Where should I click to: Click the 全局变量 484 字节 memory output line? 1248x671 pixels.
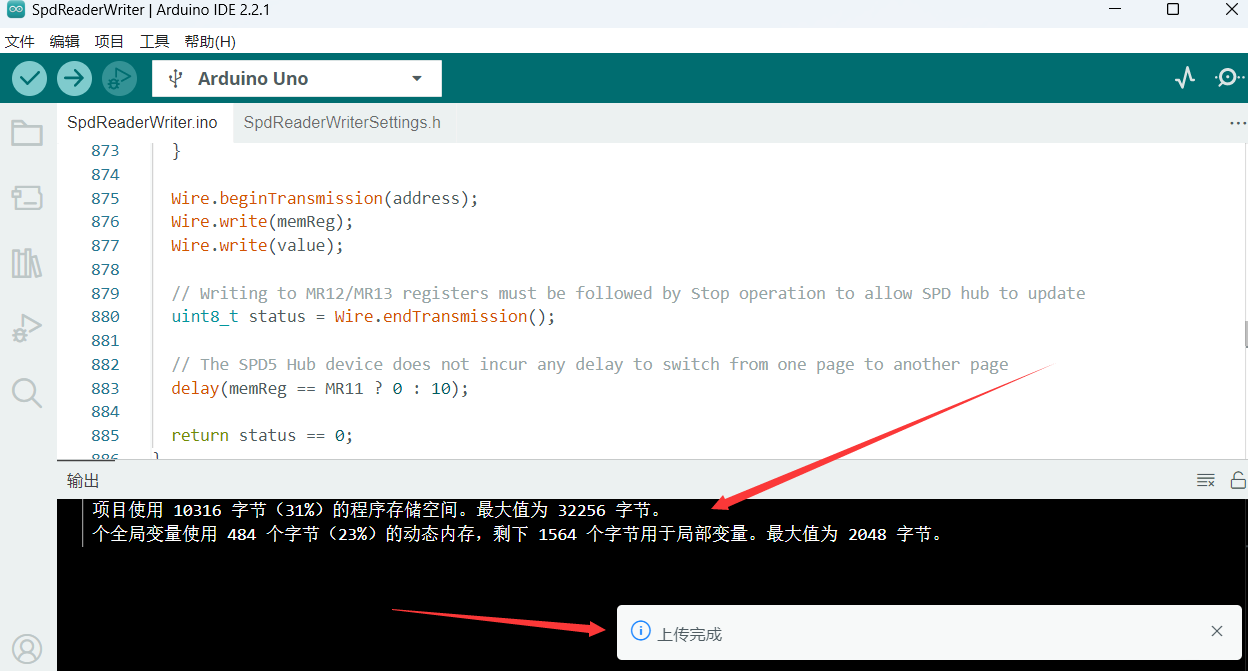[x=517, y=534]
